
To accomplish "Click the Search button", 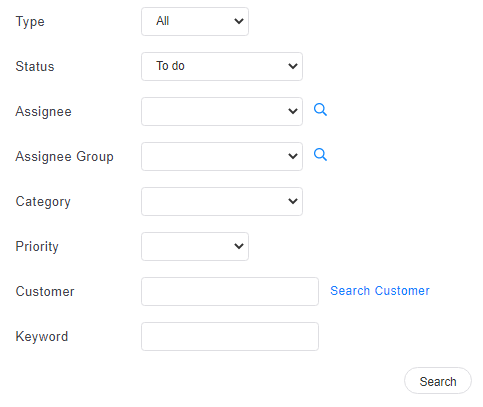I will pos(438,381).
